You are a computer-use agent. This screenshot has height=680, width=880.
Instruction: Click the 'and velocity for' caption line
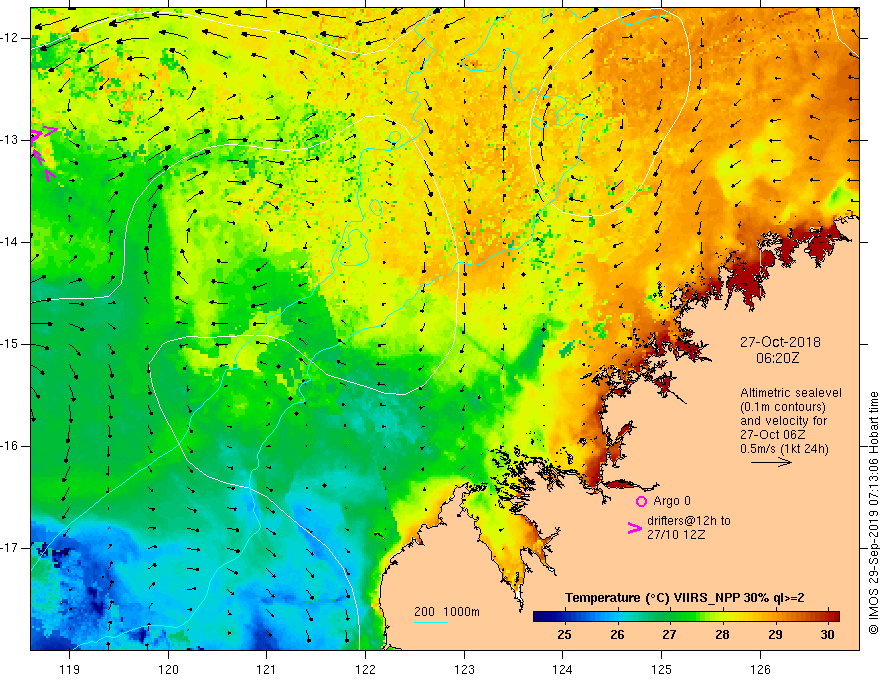783,421
